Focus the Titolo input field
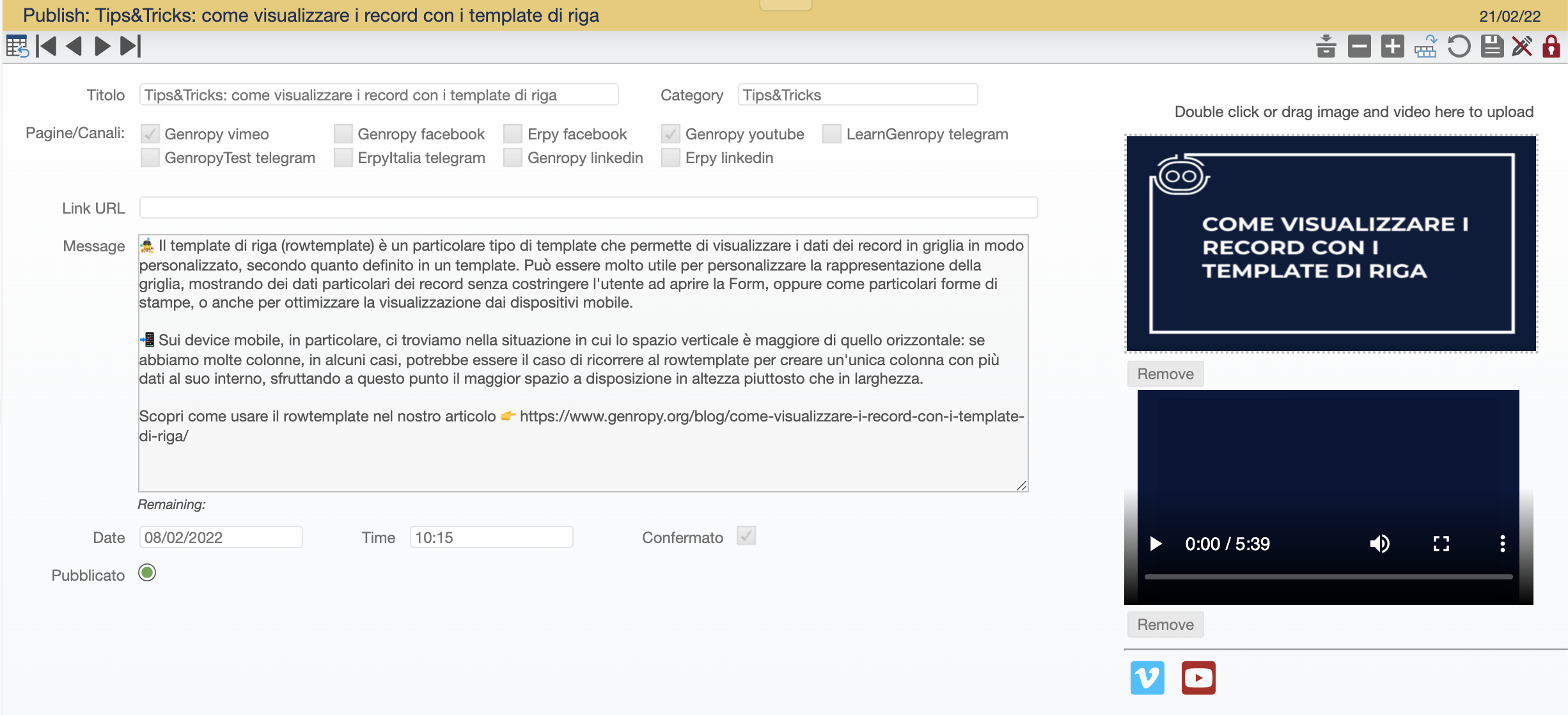The width and height of the screenshot is (1568, 715). pos(379,95)
